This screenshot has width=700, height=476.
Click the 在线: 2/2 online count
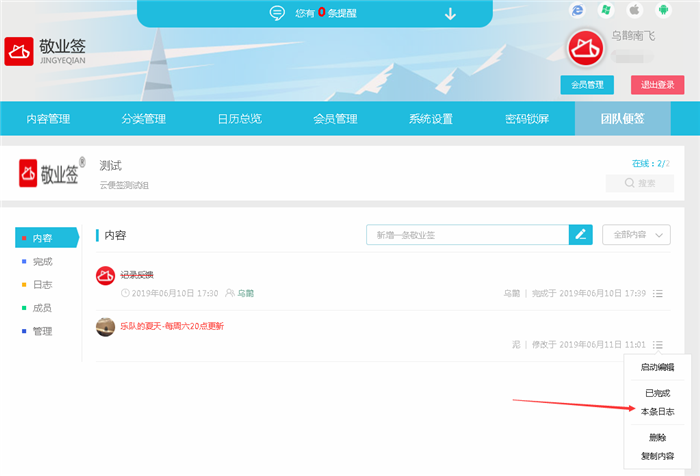(x=650, y=163)
